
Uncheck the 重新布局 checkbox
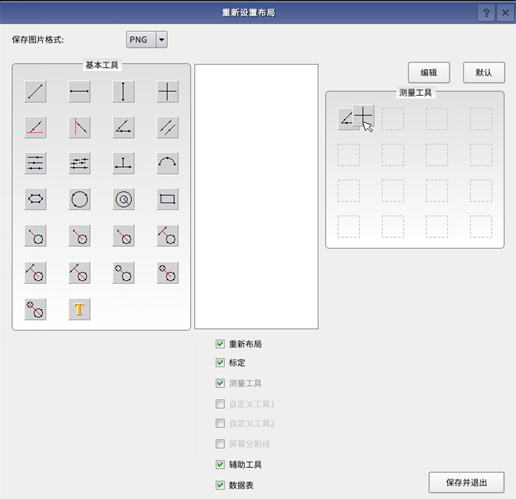coord(220,344)
